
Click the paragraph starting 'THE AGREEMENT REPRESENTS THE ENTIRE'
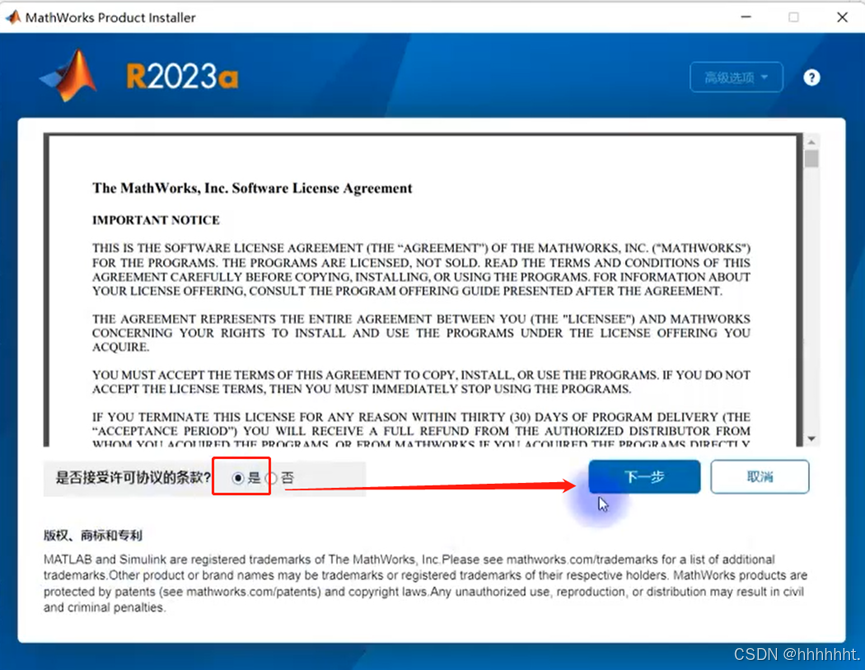tap(421, 333)
